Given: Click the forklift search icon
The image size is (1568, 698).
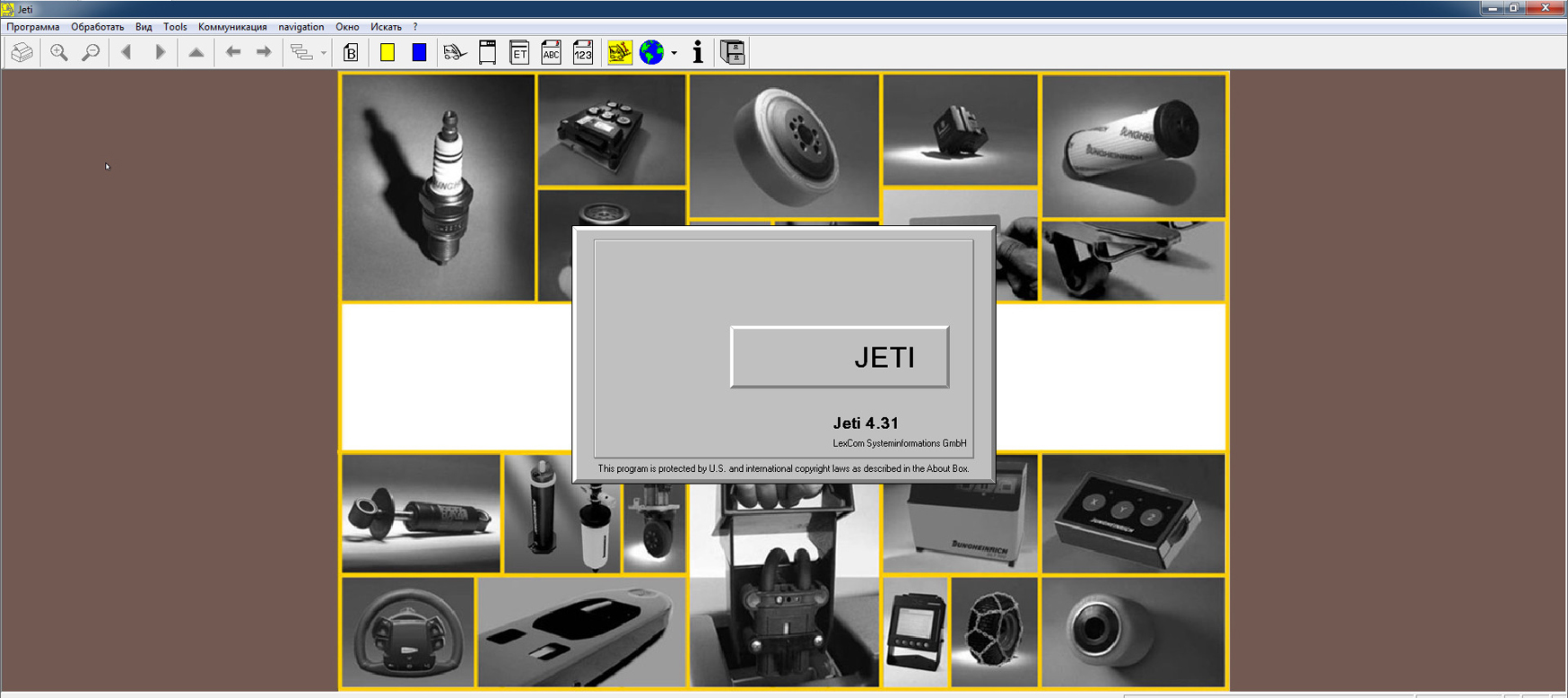Looking at the screenshot, I should (455, 53).
